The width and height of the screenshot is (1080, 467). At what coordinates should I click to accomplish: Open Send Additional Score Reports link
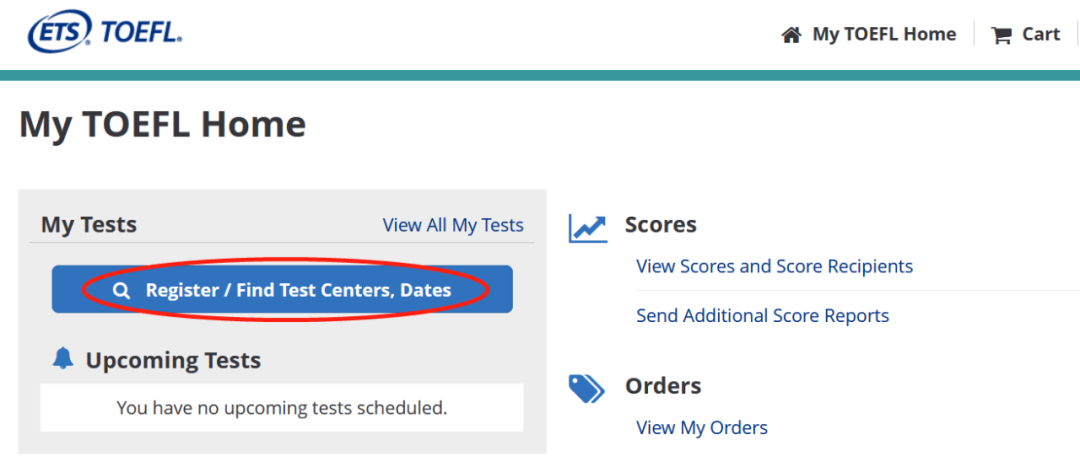(x=762, y=315)
